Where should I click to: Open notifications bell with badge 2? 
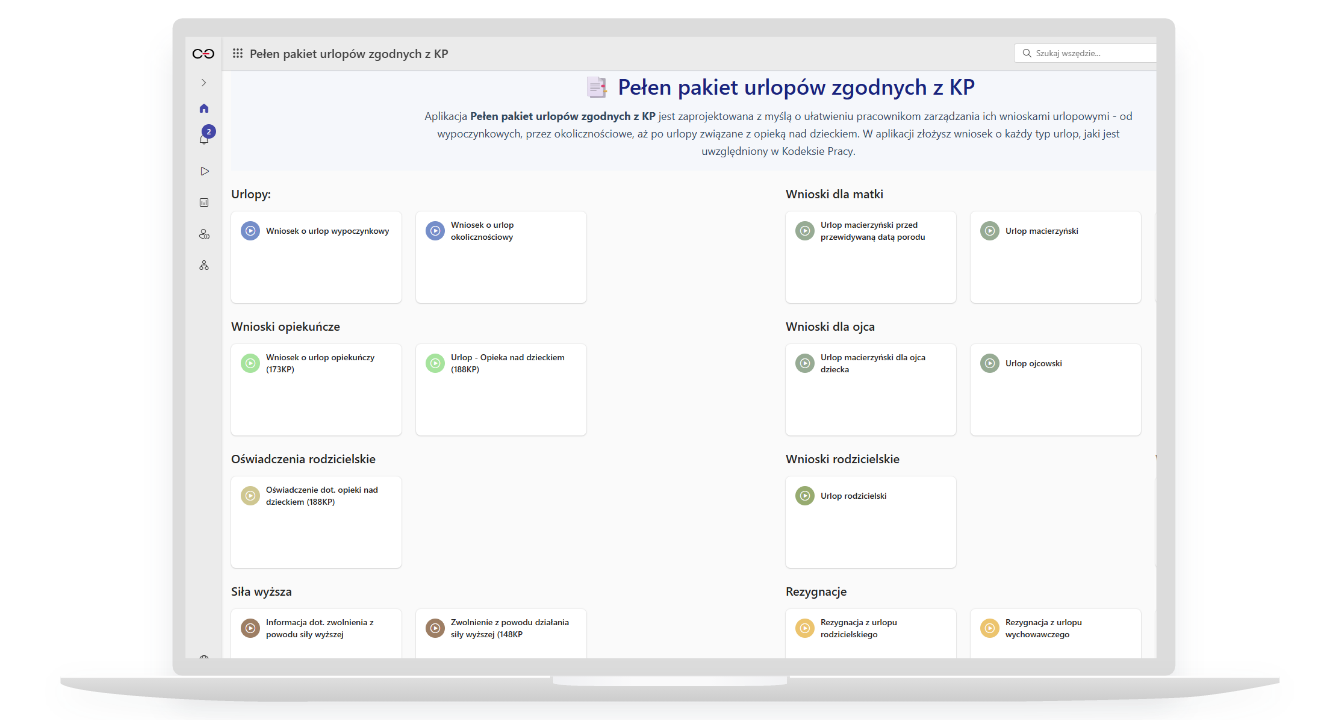point(204,139)
